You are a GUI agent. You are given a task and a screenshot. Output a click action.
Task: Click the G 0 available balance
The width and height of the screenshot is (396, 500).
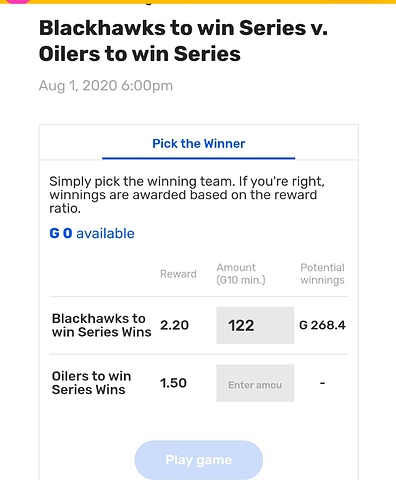click(x=92, y=233)
